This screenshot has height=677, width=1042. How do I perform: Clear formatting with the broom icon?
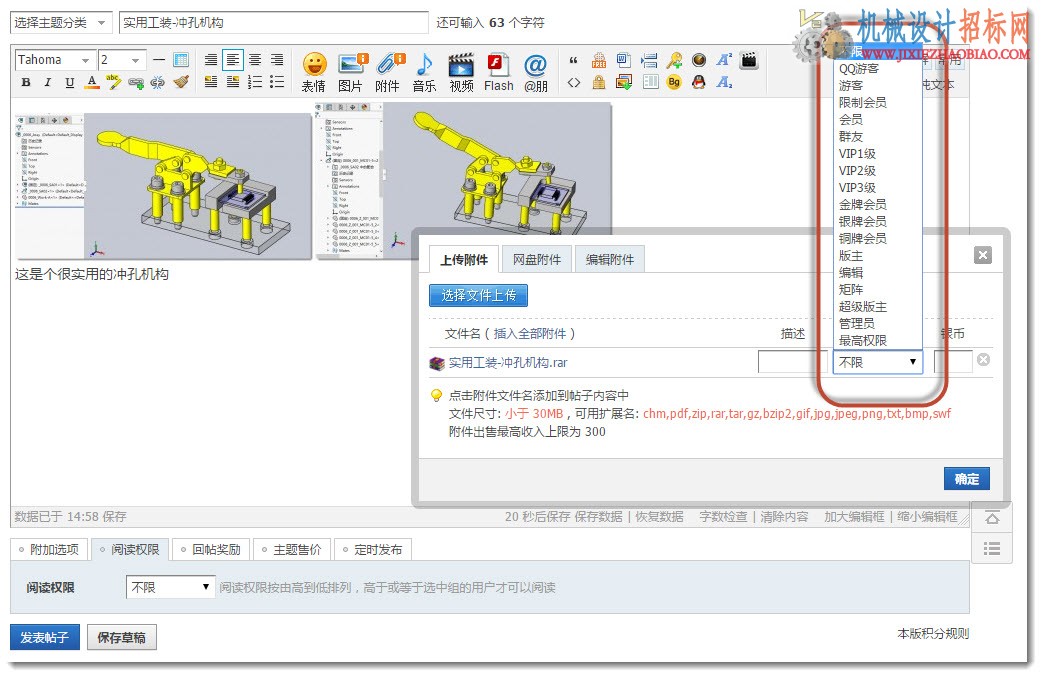point(181,82)
